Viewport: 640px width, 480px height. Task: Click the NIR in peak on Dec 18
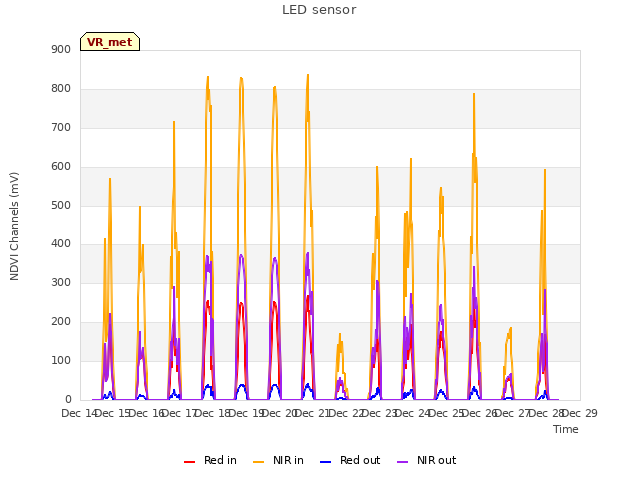[x=208, y=77]
